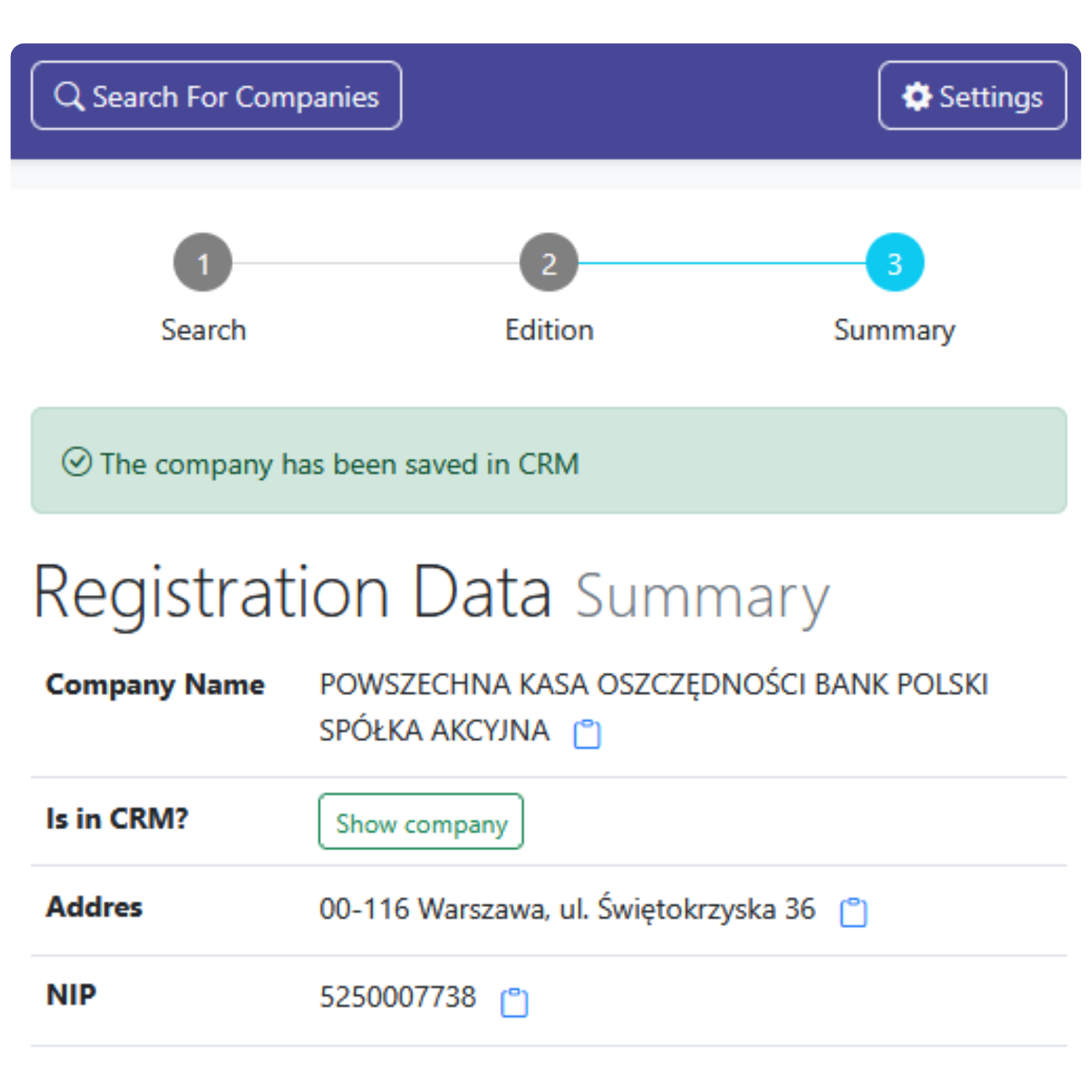This screenshot has height=1092, width=1092.
Task: Click the POWSZECHNA KASA company name text
Action: coord(653,685)
